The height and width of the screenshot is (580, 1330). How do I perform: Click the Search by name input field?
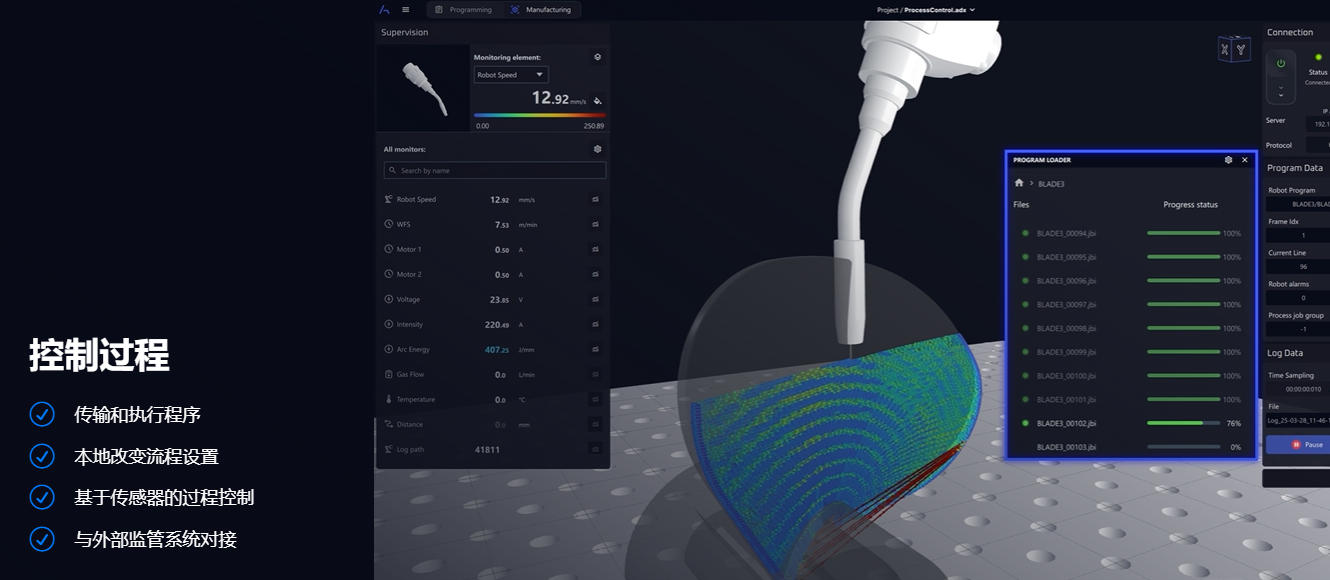pos(493,169)
